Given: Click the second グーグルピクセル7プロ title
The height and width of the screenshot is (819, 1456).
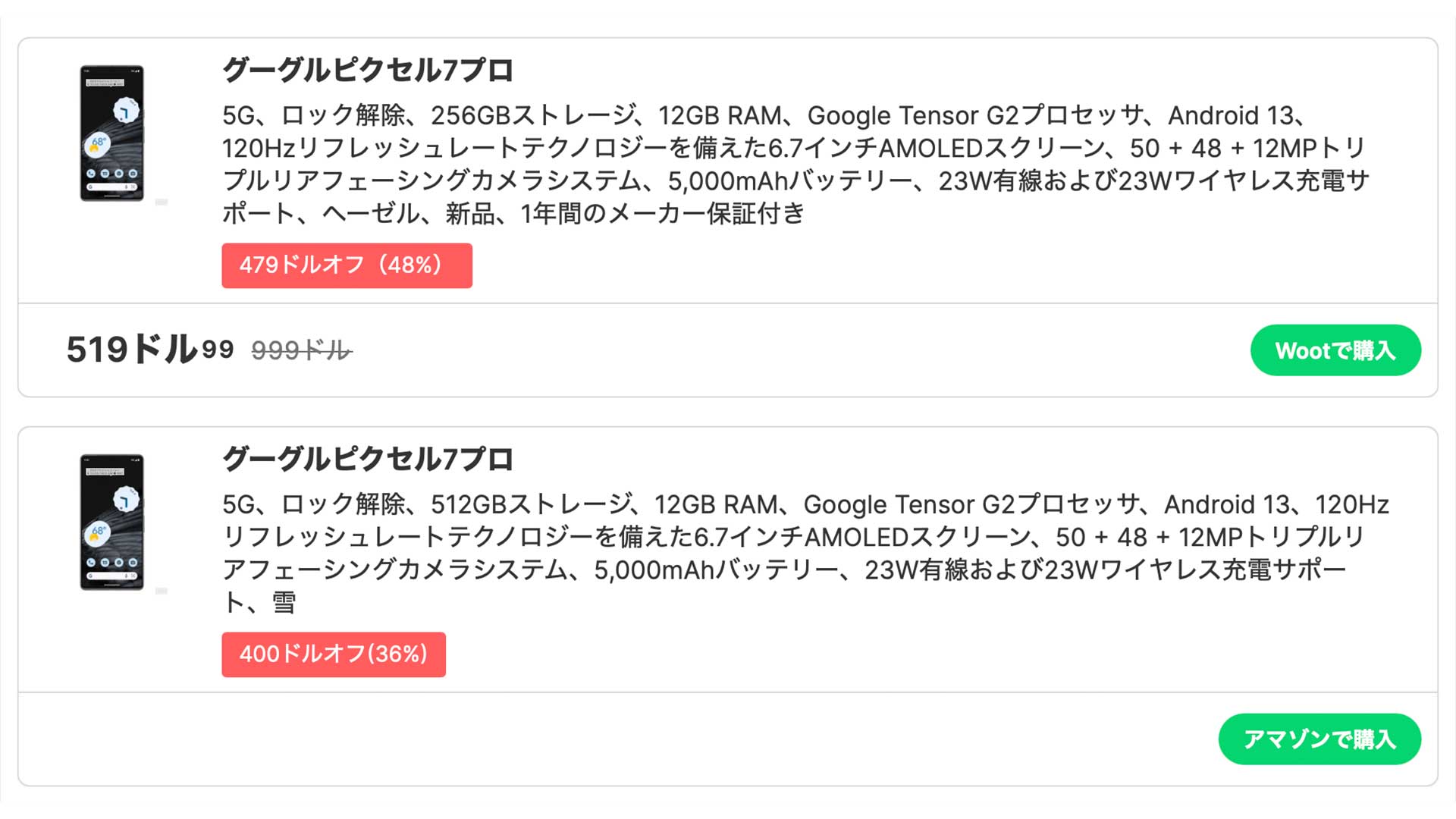Looking at the screenshot, I should (x=368, y=460).
